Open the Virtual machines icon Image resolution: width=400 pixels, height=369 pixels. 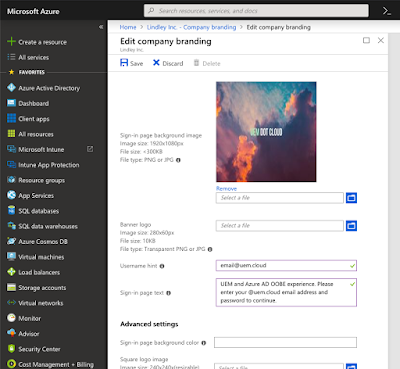click(11, 256)
